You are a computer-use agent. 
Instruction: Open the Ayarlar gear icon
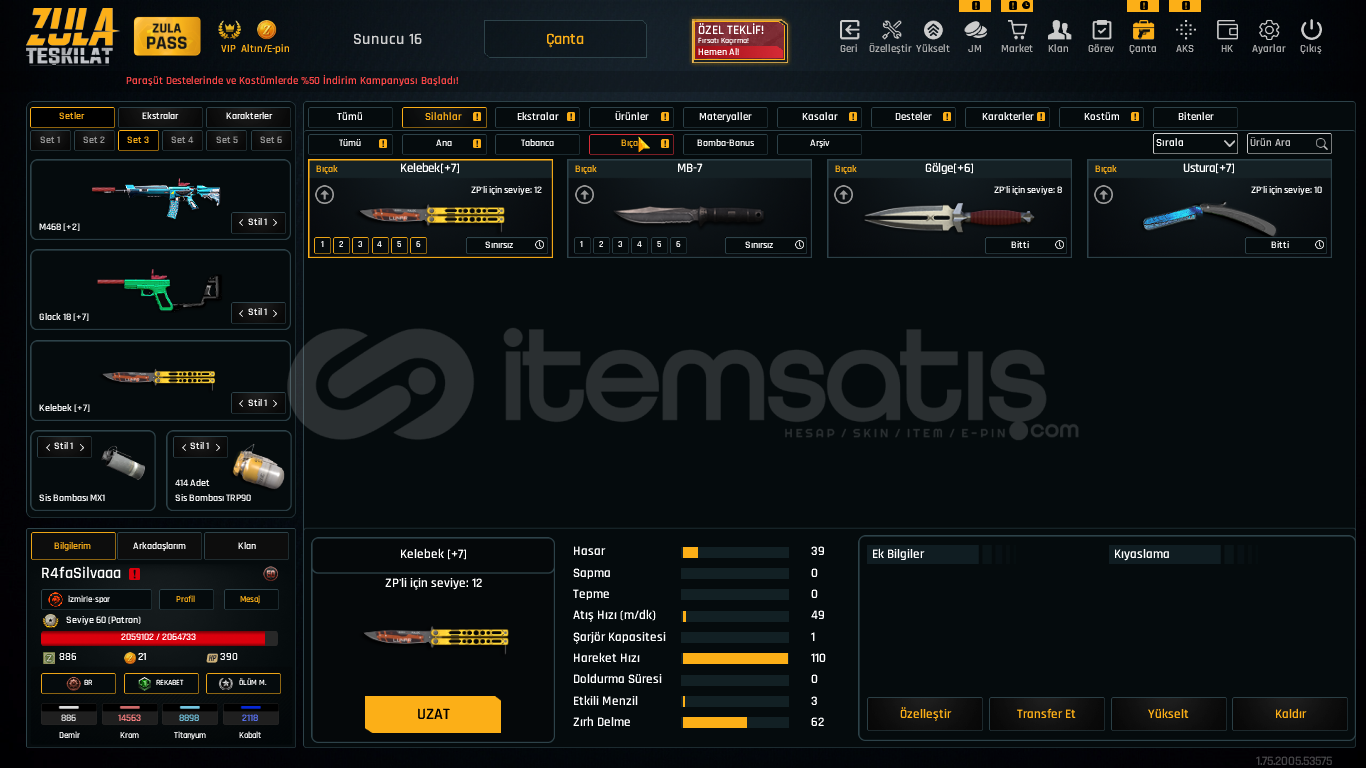tap(1269, 30)
